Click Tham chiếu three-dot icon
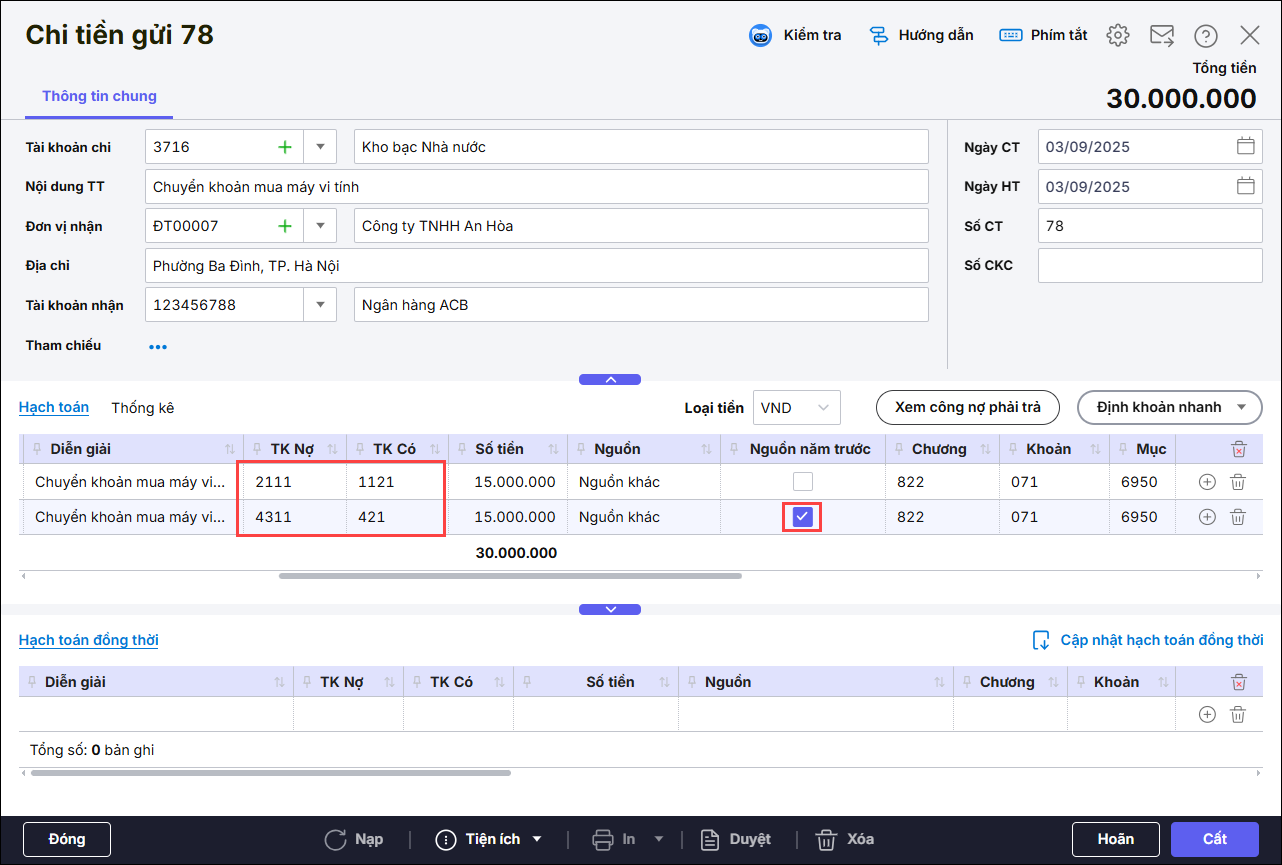The image size is (1282, 865). point(158,347)
